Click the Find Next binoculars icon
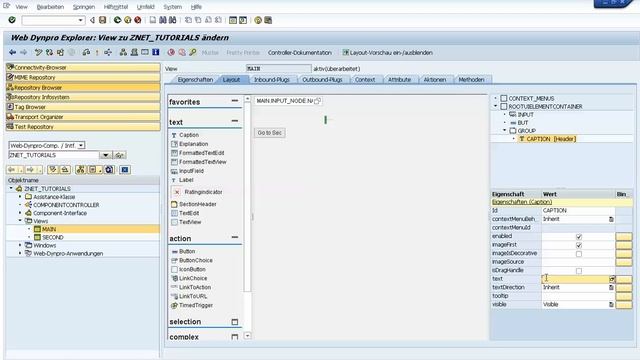This screenshot has height=360, width=640. [x=173, y=20]
